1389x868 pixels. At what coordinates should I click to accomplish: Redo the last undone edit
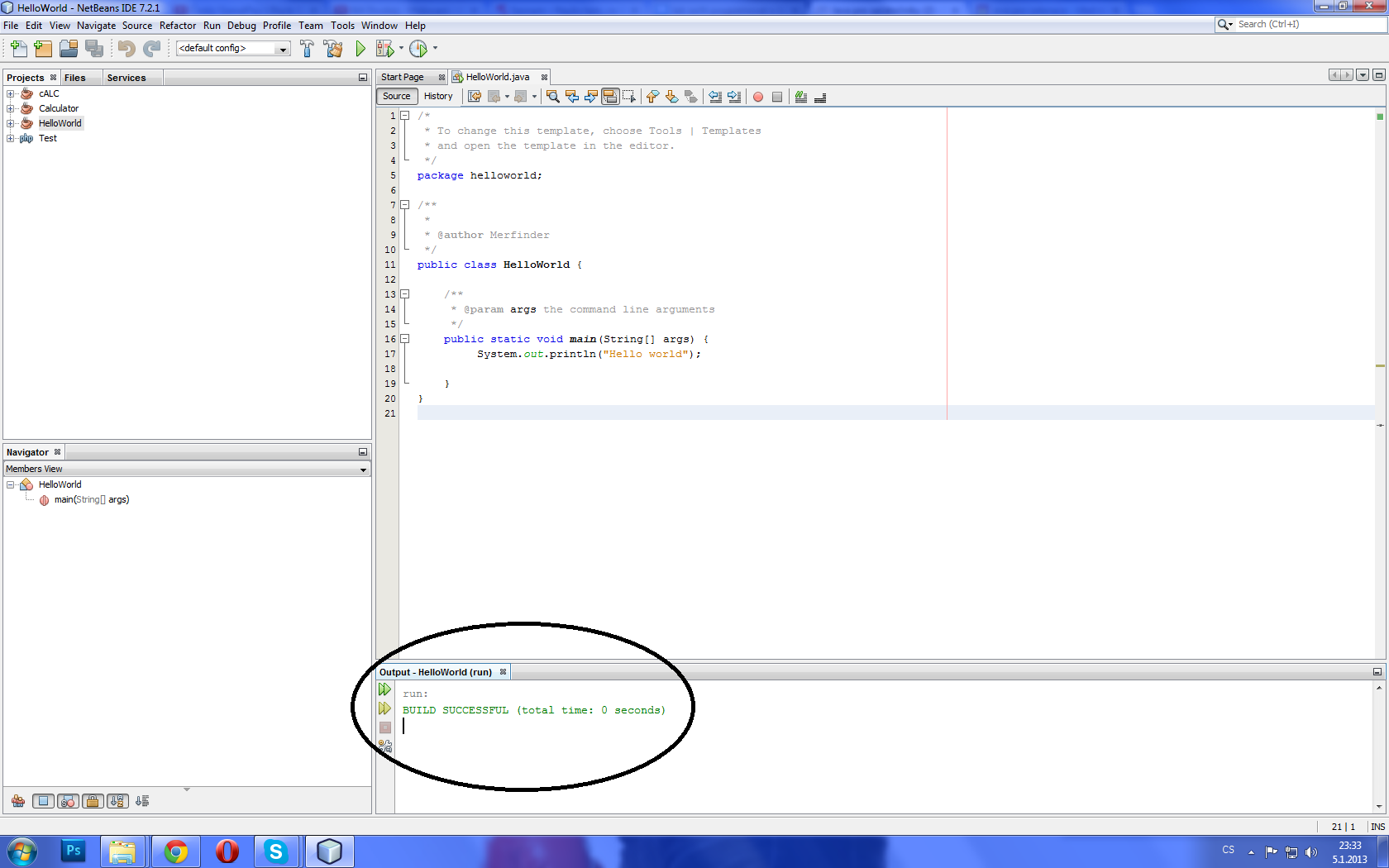point(152,49)
